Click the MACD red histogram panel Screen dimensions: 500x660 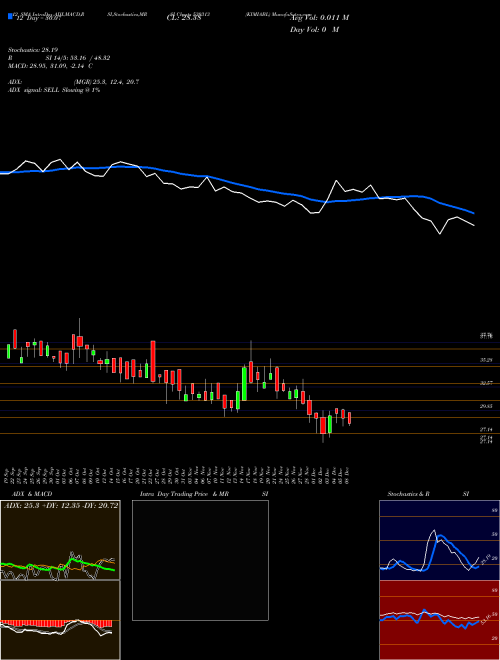point(60,620)
